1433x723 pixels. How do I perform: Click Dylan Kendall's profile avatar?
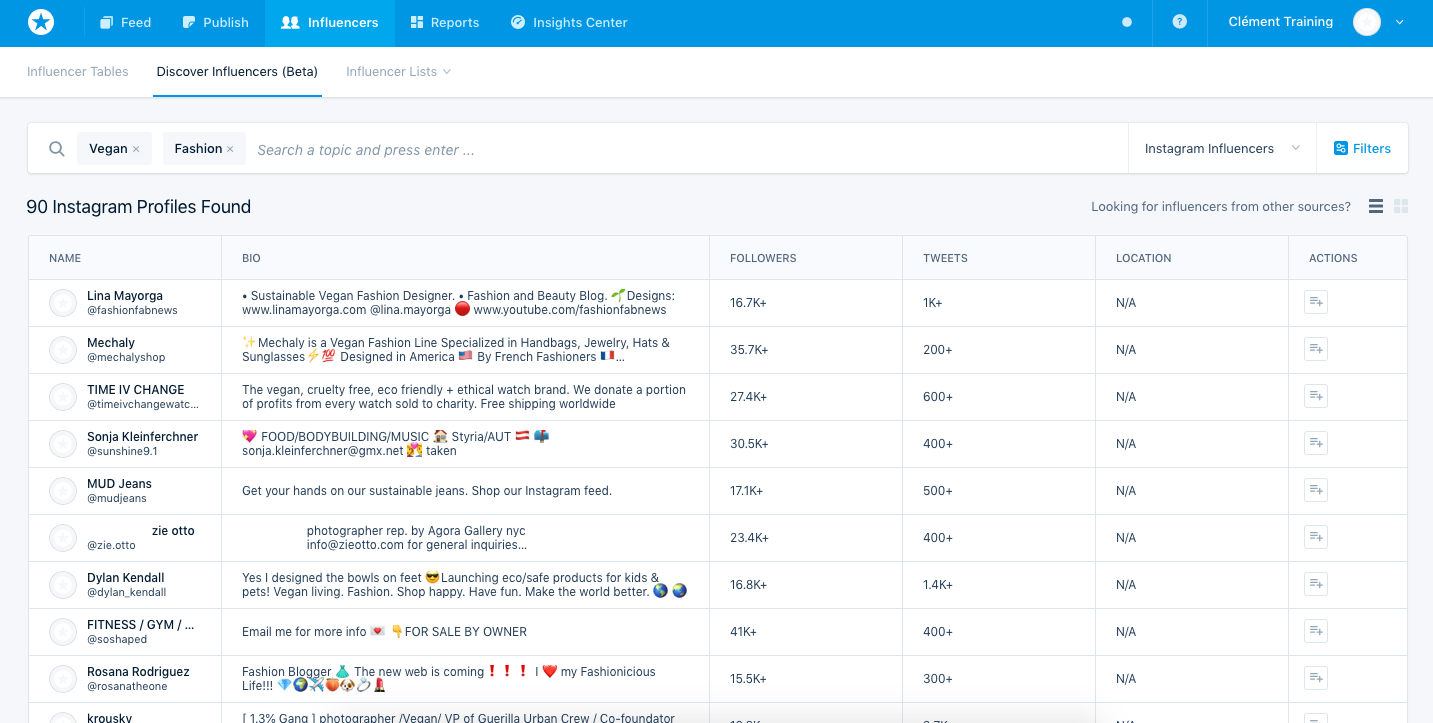[x=63, y=585]
